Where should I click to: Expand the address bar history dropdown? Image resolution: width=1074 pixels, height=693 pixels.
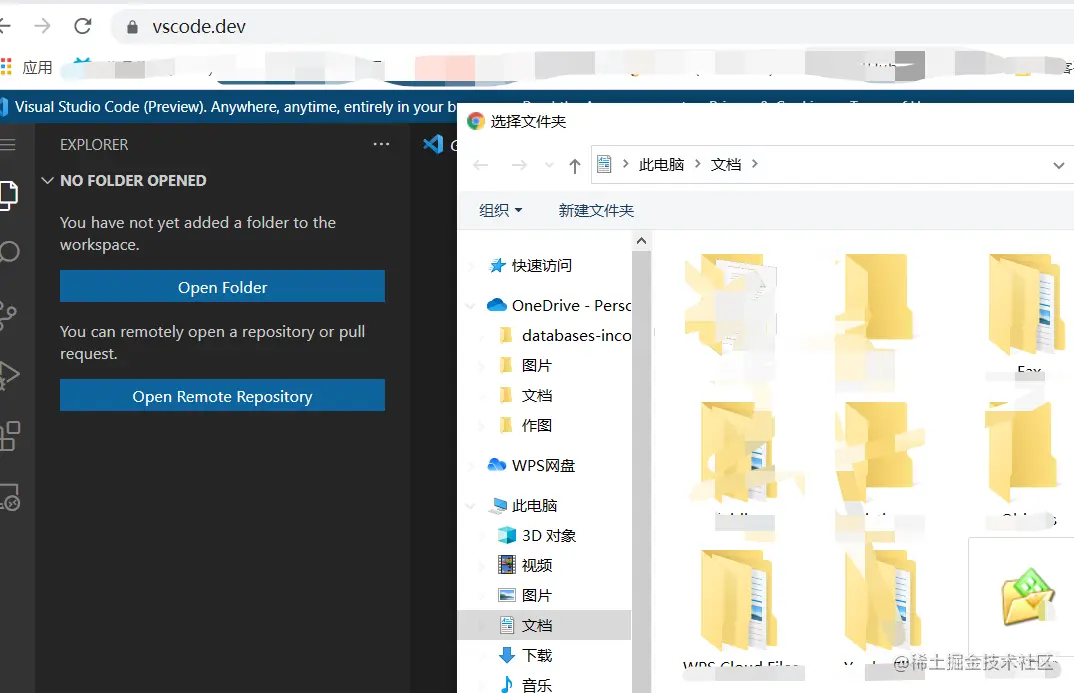click(1058, 165)
